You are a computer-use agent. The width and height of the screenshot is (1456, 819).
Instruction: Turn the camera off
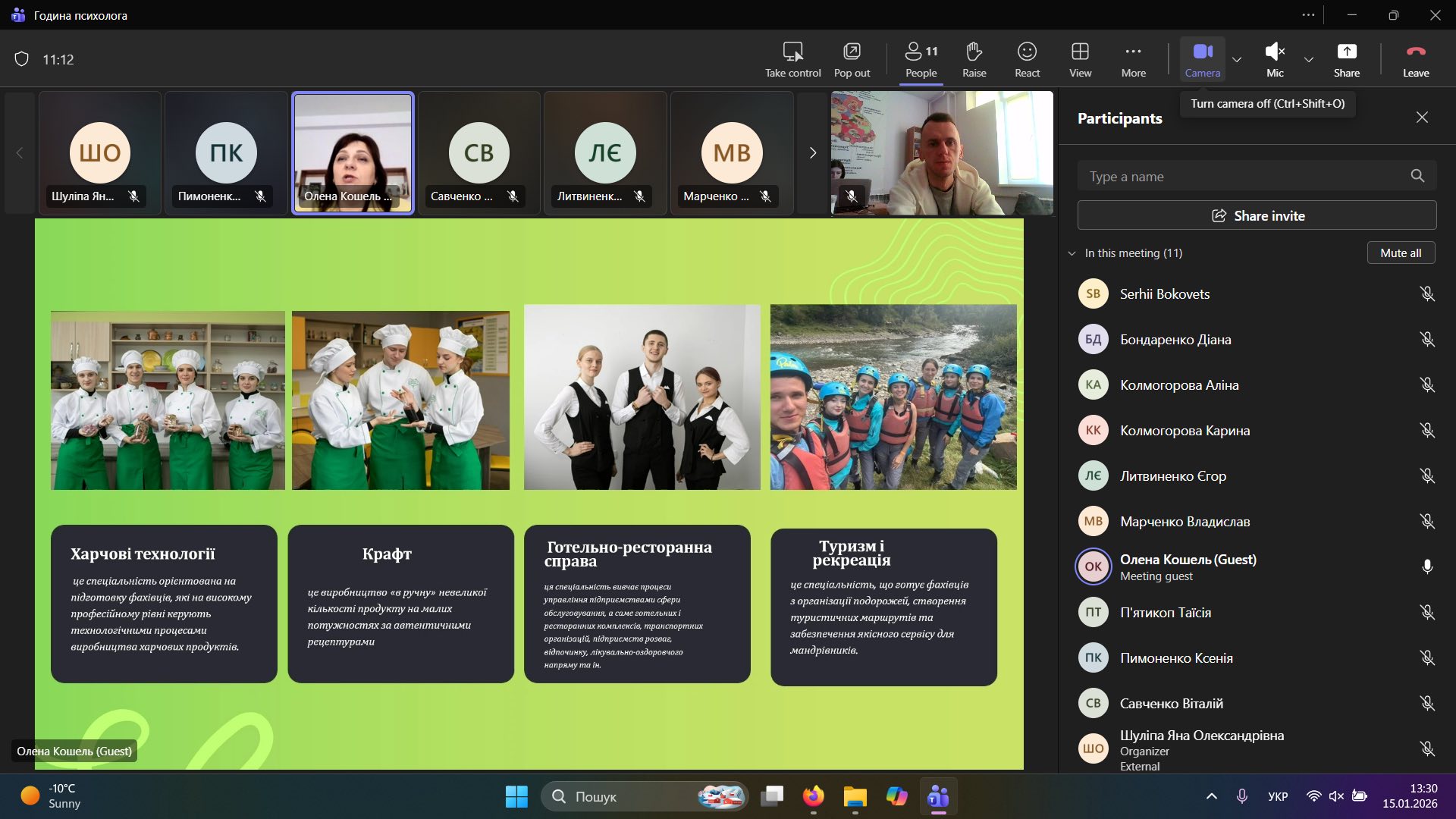1202,59
